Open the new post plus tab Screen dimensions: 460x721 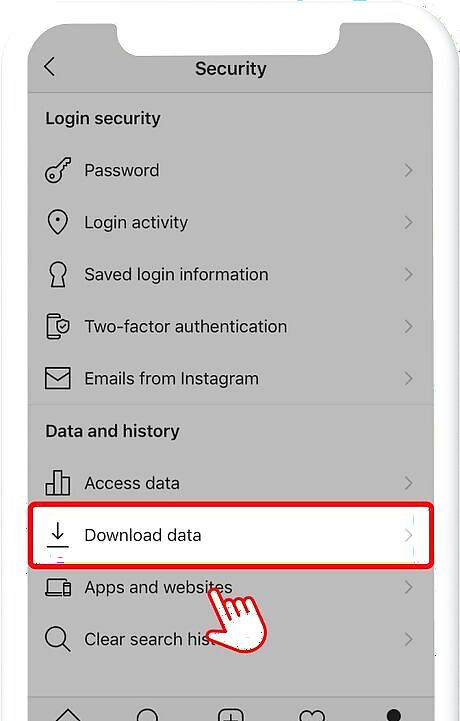pos(230,714)
